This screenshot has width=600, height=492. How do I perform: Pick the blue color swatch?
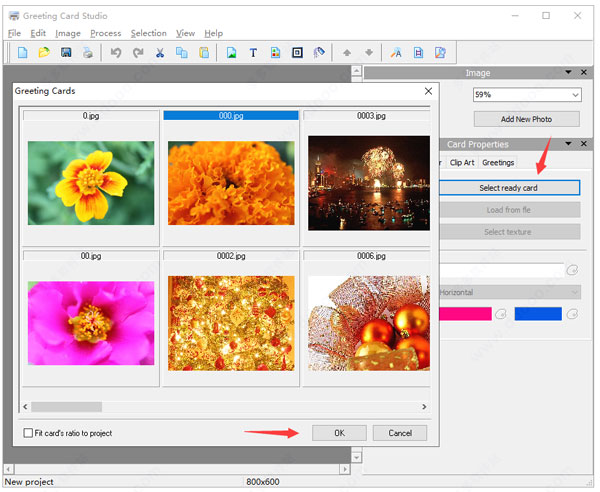tap(538, 314)
